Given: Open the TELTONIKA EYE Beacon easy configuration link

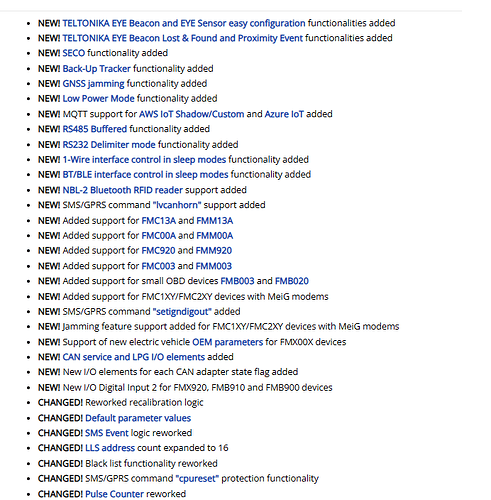Looking at the screenshot, I should coord(184,23).
